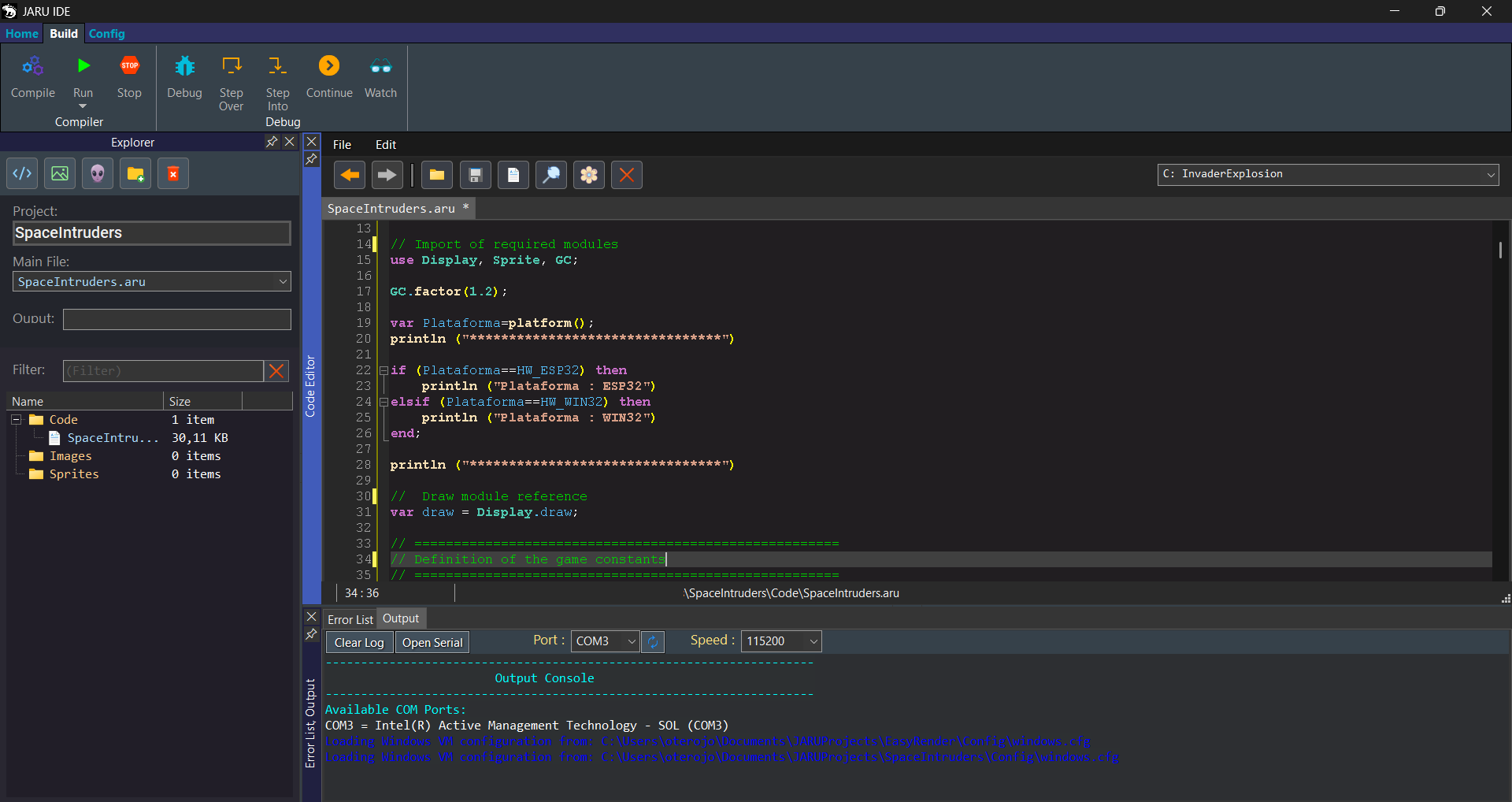Screen dimensions: 1512x802
Task: Open the File menu in code editor
Action: pos(342,144)
